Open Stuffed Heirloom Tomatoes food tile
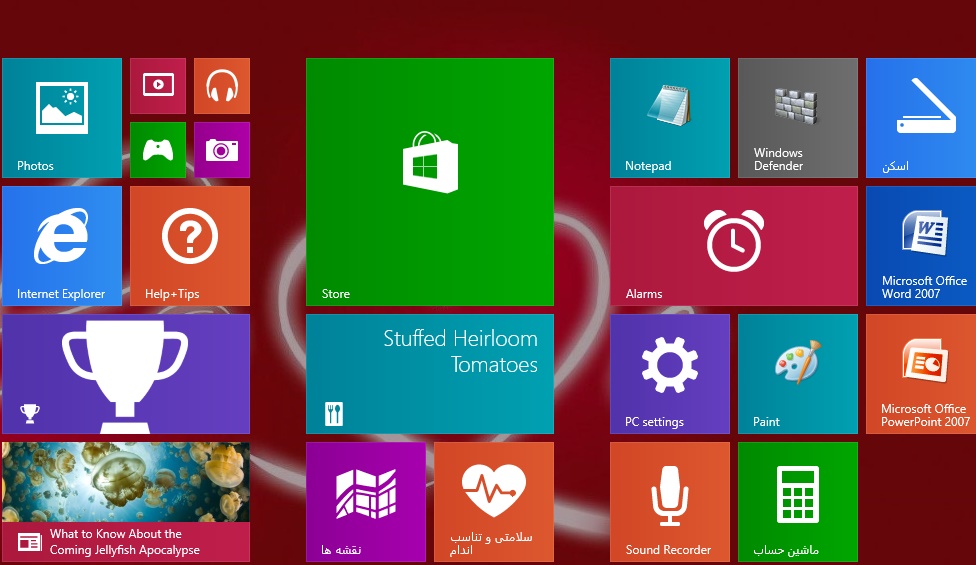Image resolution: width=976 pixels, height=565 pixels. click(429, 374)
